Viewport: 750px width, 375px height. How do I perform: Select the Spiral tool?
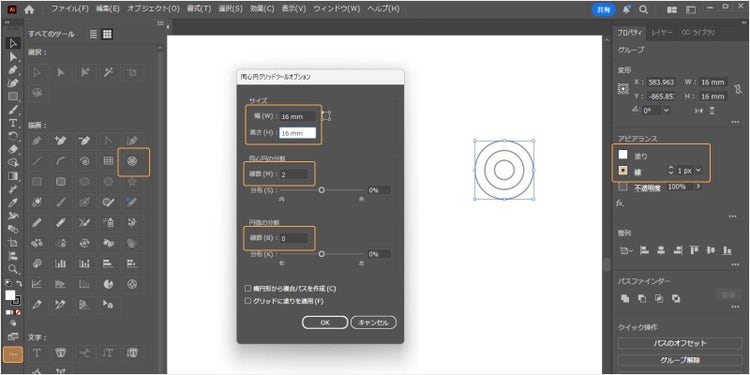tap(85, 162)
